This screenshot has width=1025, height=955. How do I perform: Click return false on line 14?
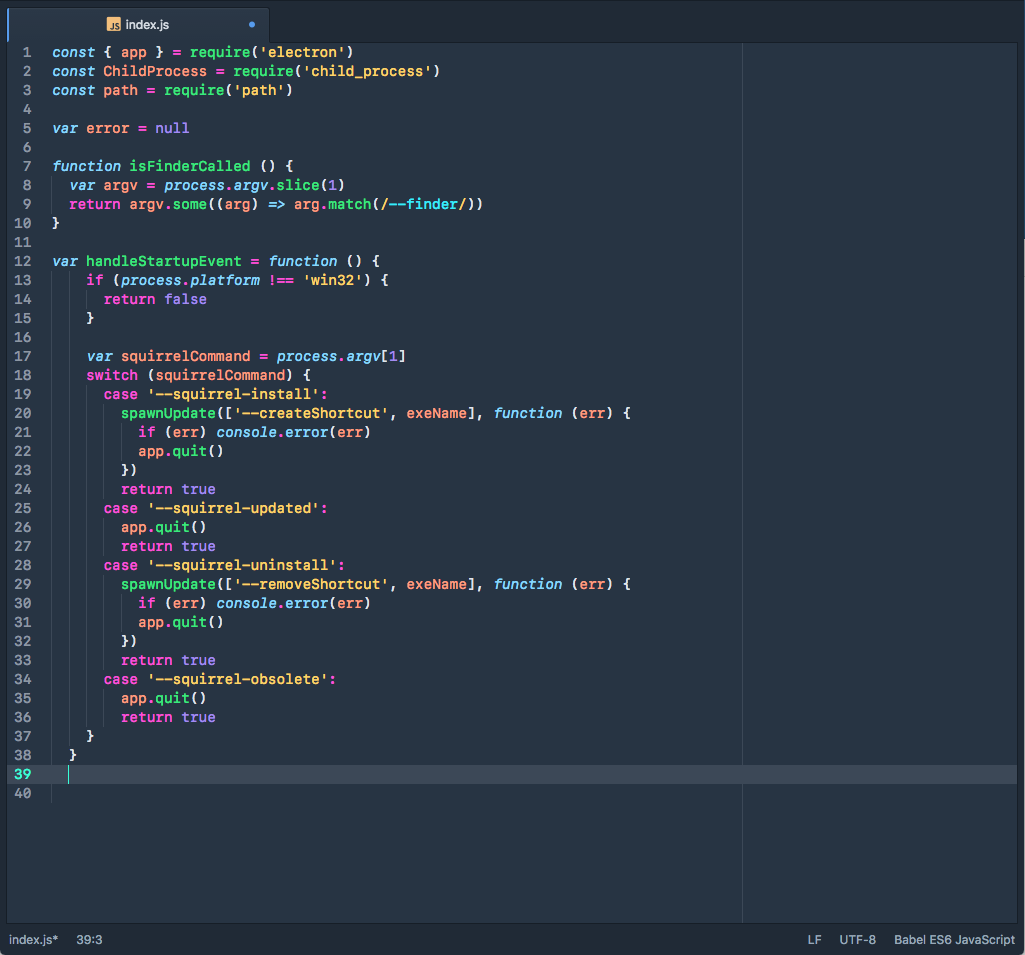coord(155,299)
